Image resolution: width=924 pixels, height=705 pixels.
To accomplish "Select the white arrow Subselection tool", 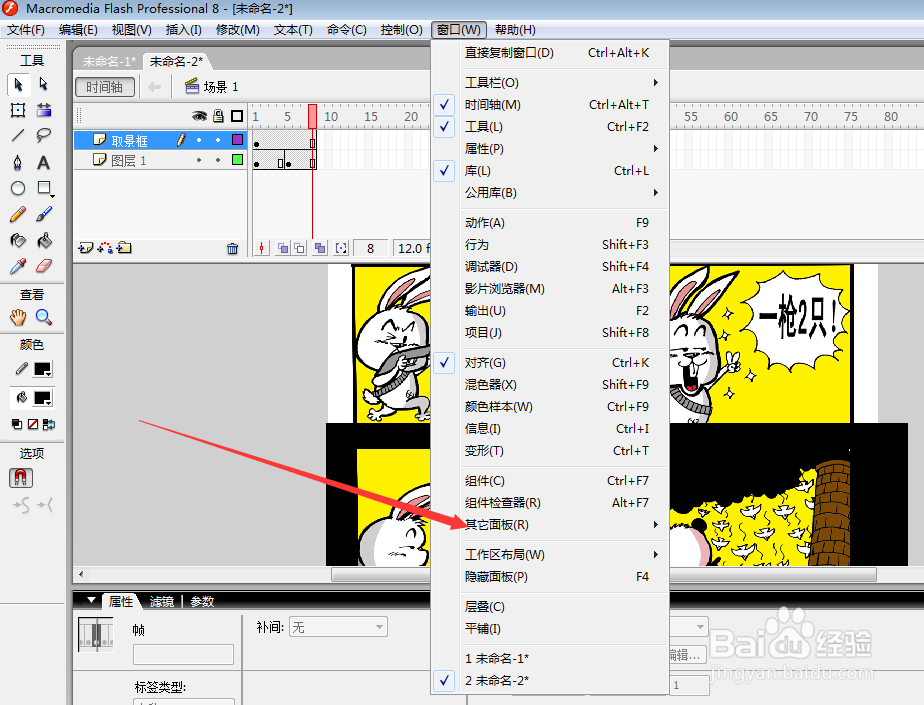I will (44, 85).
